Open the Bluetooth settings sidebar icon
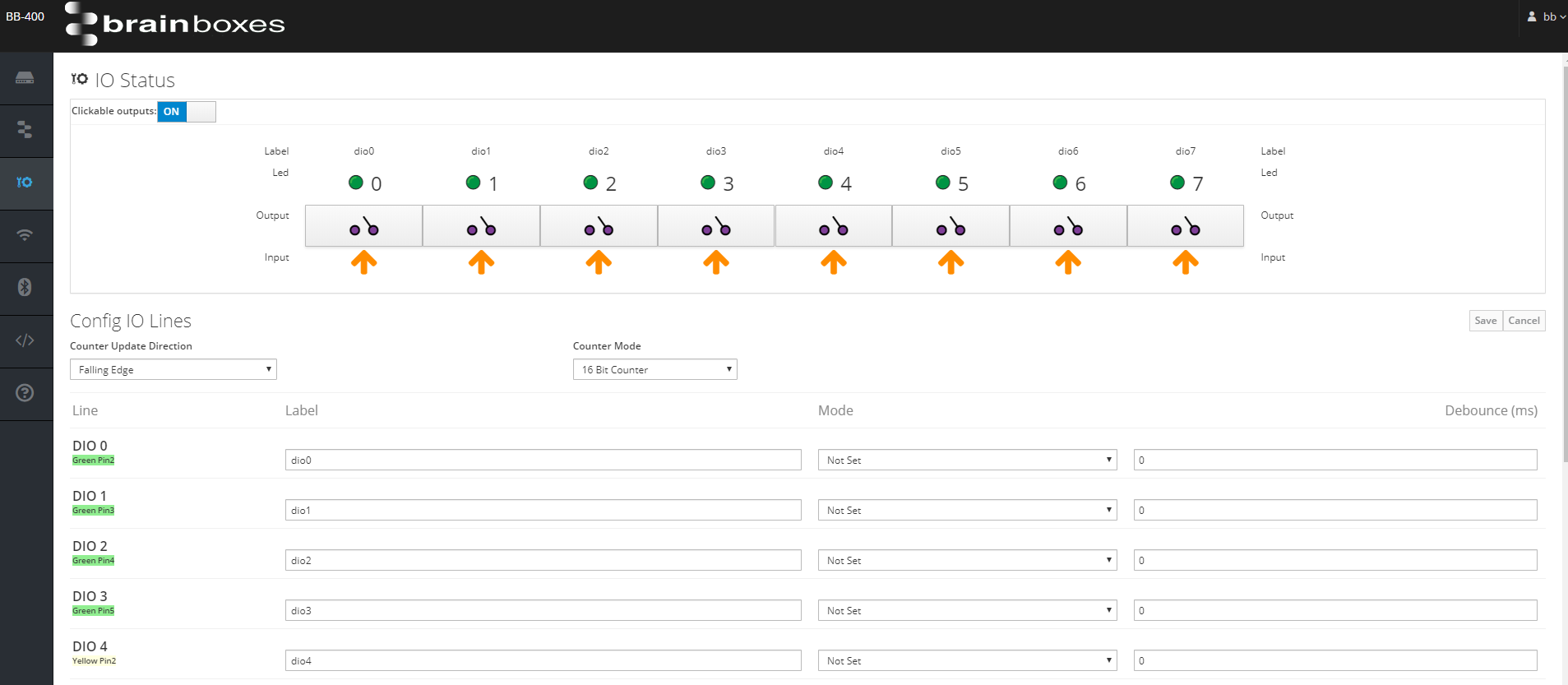The height and width of the screenshot is (685, 1568). coord(25,287)
